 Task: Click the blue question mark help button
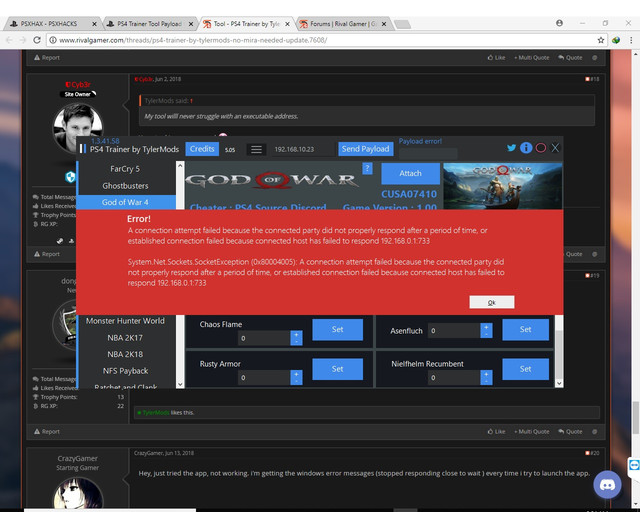[367, 168]
